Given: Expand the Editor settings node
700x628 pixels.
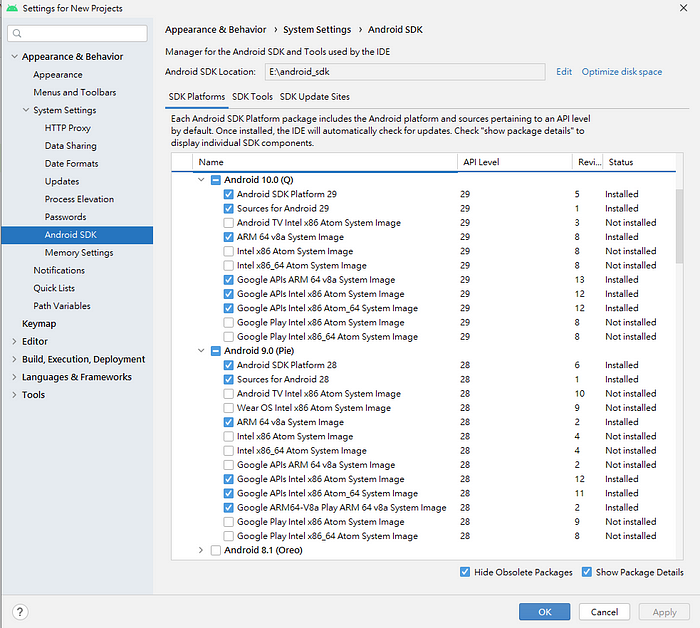Looking at the screenshot, I should pos(14,341).
